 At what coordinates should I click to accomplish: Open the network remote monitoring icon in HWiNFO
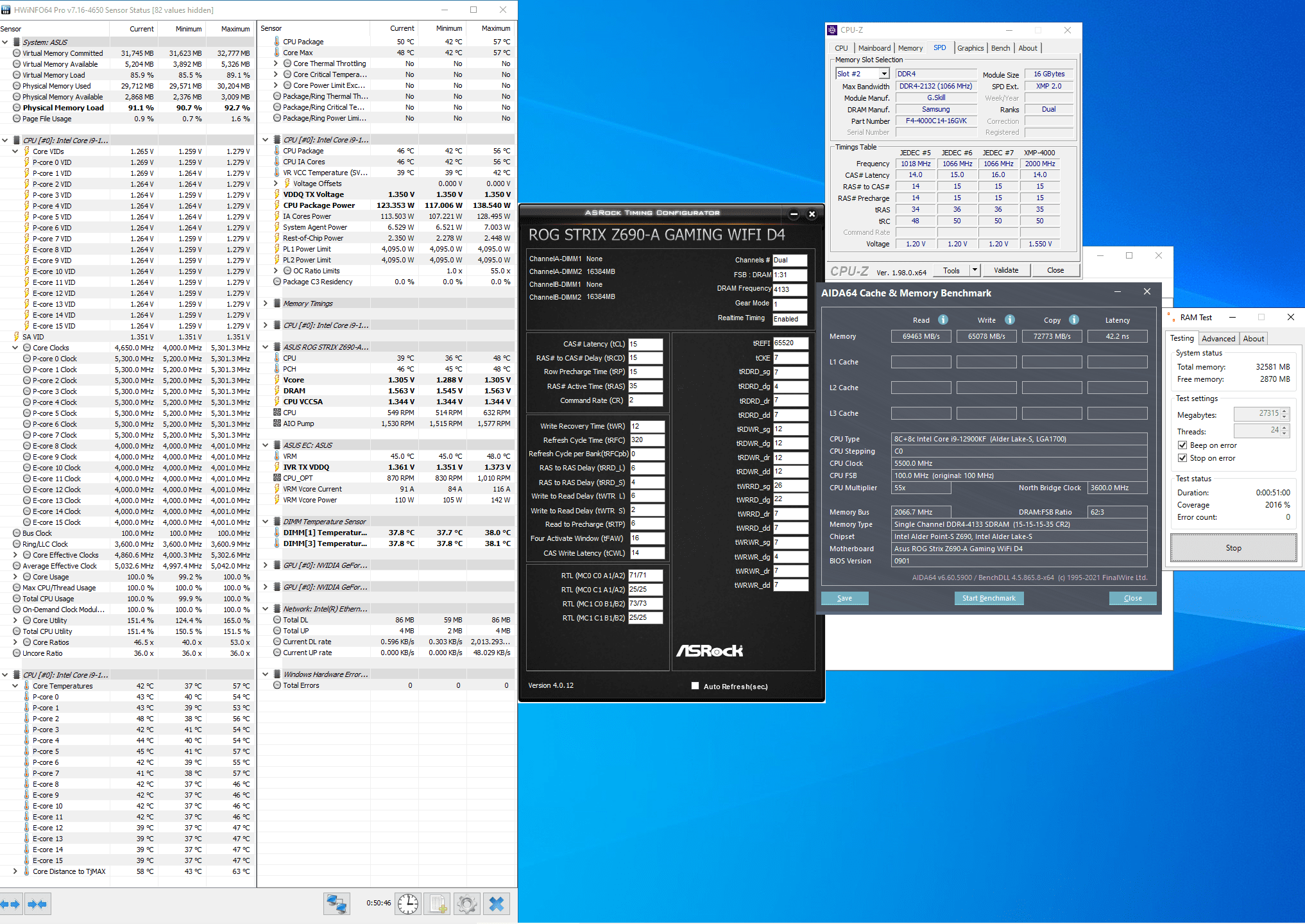tap(337, 904)
